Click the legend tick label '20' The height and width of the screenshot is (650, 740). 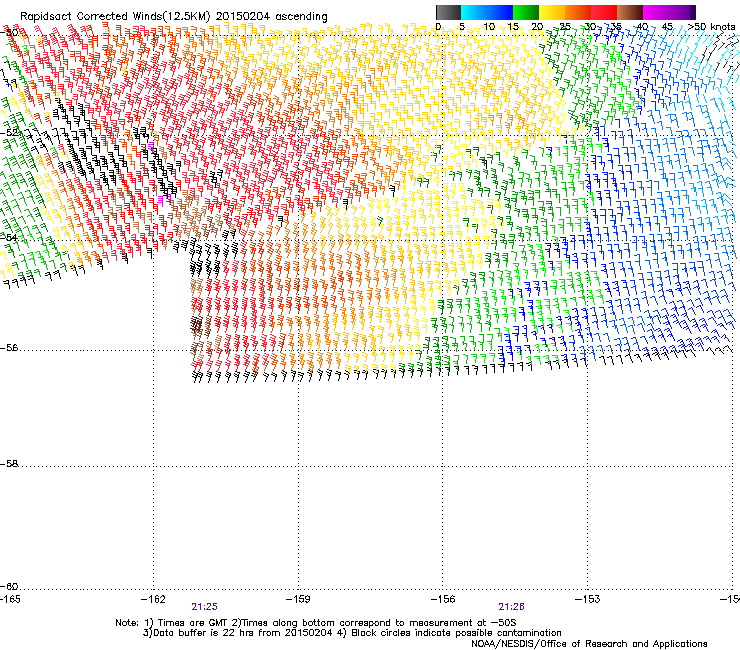(537, 27)
